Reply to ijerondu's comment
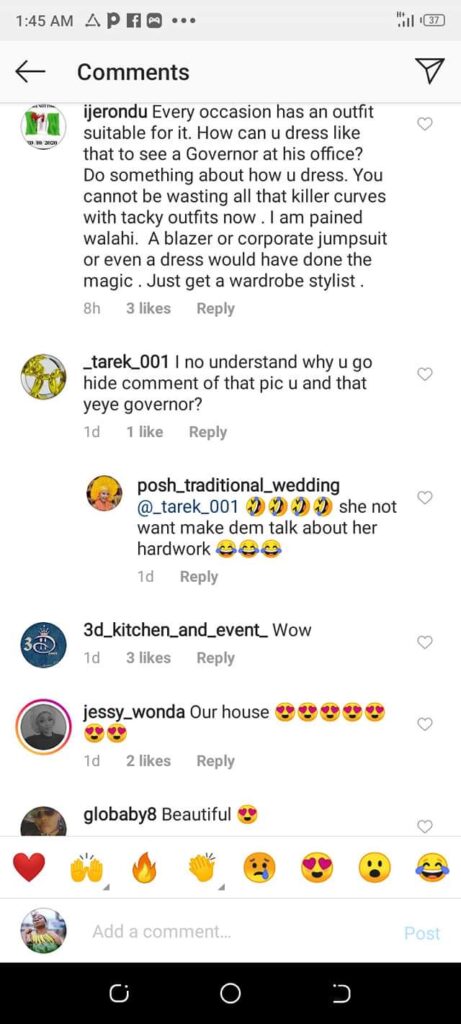 215,308
